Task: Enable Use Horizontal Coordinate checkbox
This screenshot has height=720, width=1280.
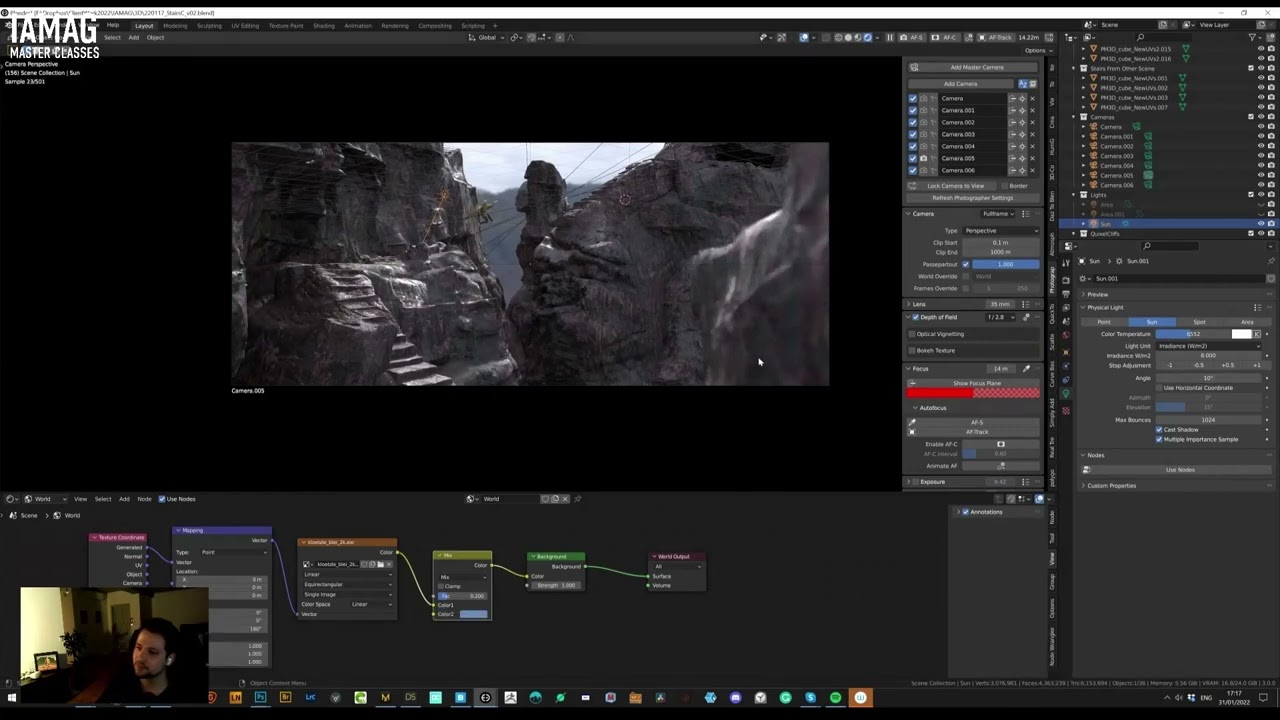Action: [x=1159, y=388]
